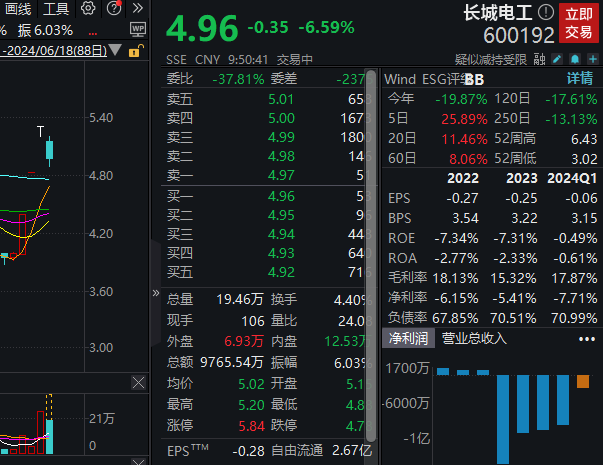Open the help question mark icon
Viewport: 603px width, 465px height.
tap(114, 8)
